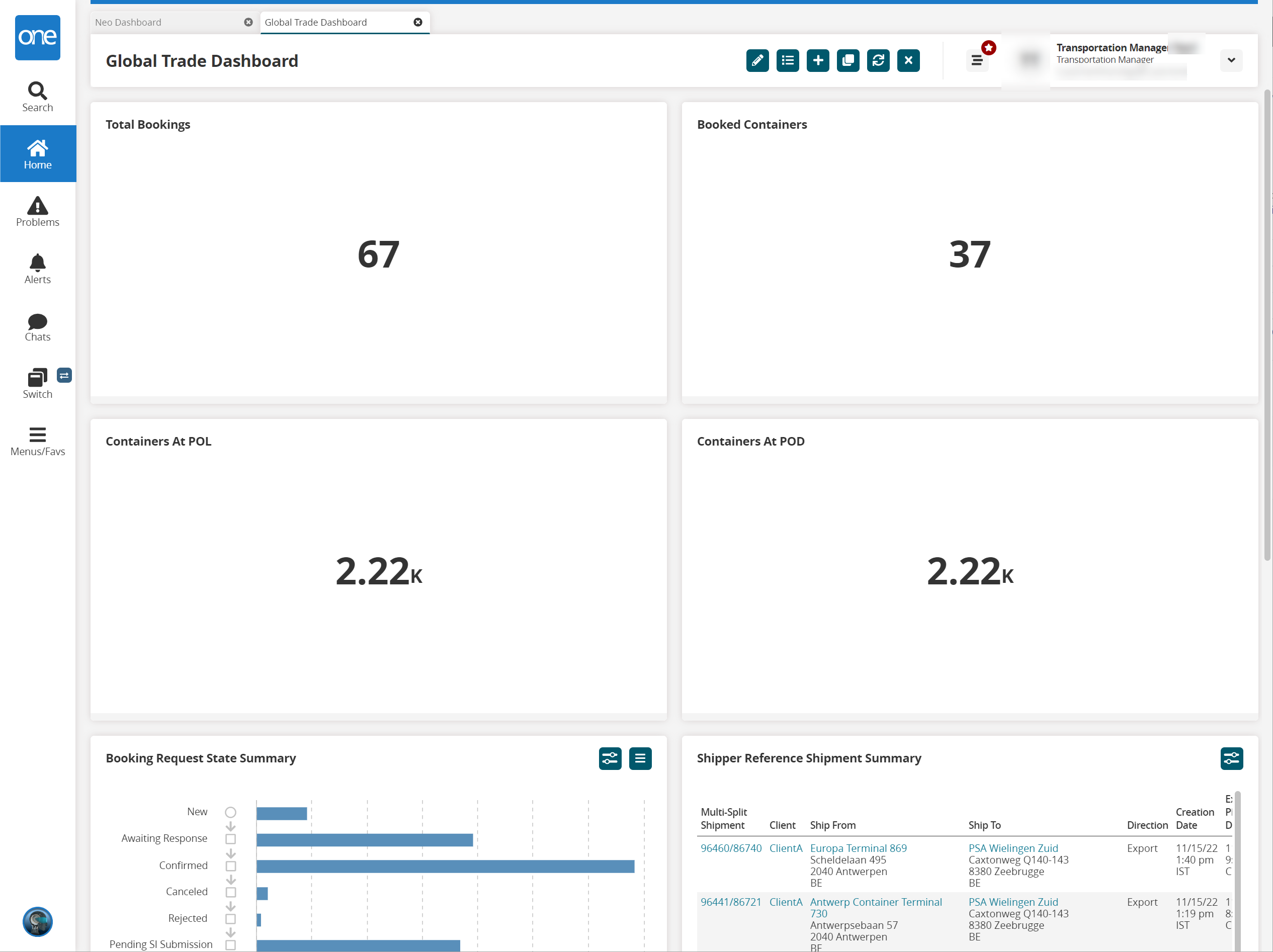
Task: Click the copy dashboard icon
Action: [x=847, y=60]
